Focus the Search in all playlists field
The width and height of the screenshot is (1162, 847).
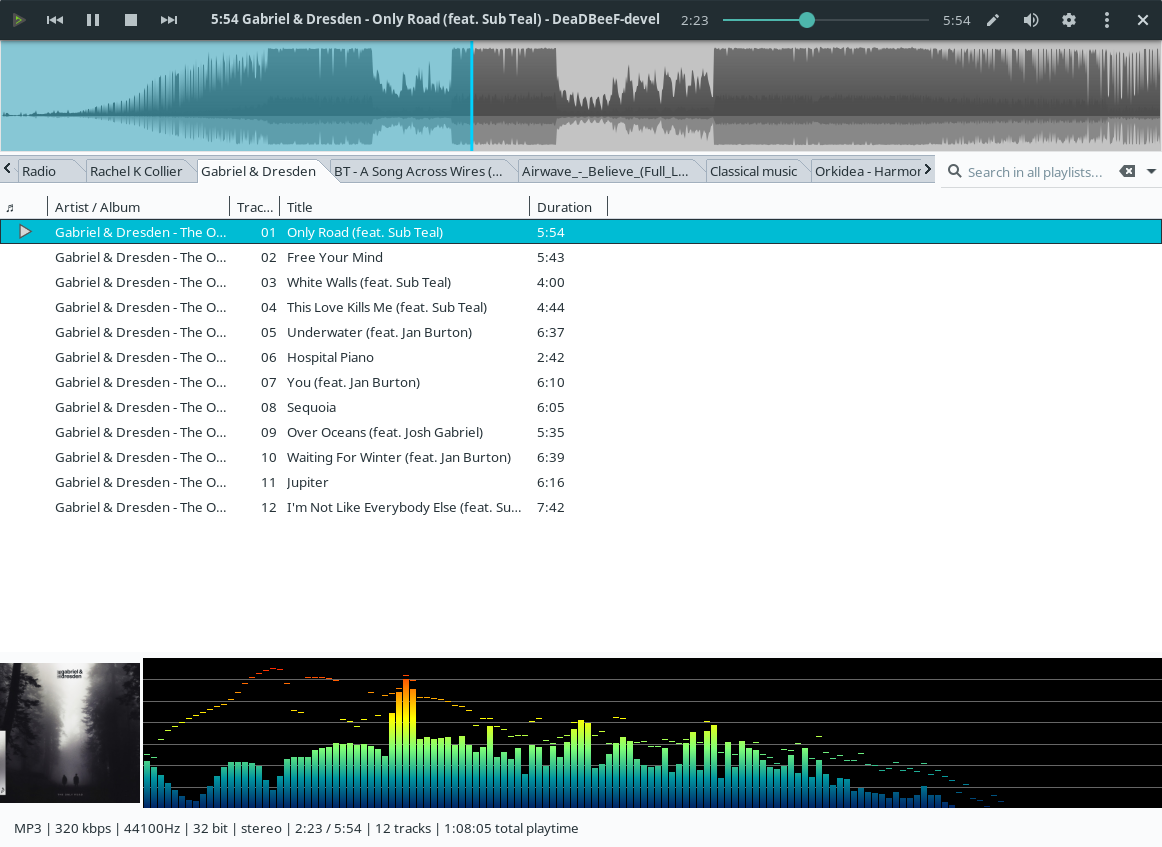(1035, 172)
